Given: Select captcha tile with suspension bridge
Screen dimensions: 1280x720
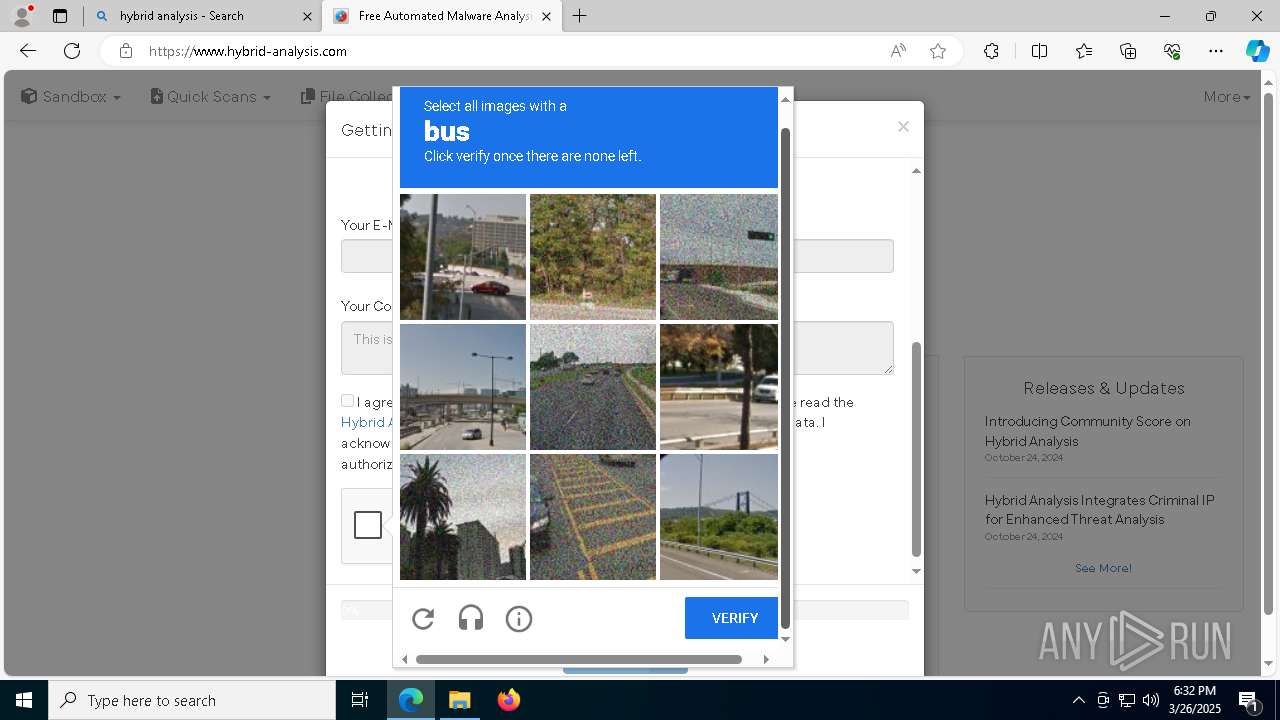Looking at the screenshot, I should click(x=719, y=517).
